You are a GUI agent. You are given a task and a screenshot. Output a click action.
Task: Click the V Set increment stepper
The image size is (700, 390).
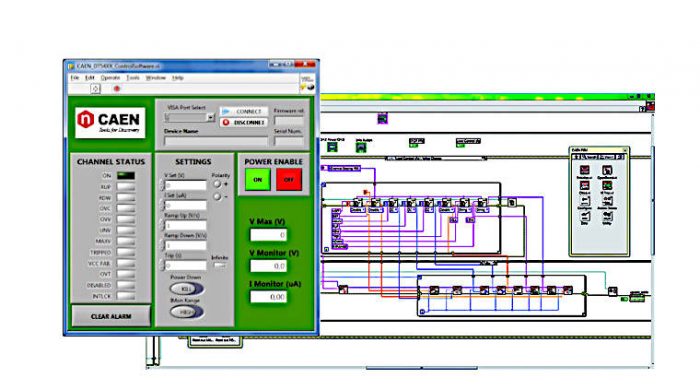[x=162, y=183]
